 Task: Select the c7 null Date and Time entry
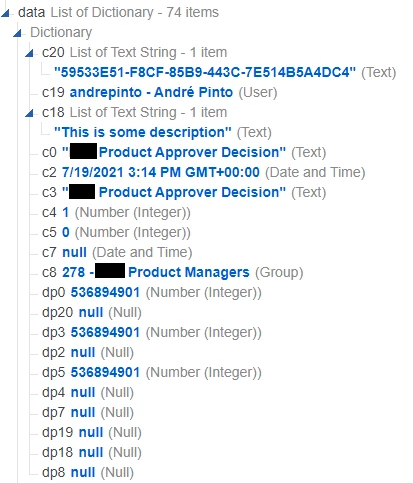click(x=117, y=252)
